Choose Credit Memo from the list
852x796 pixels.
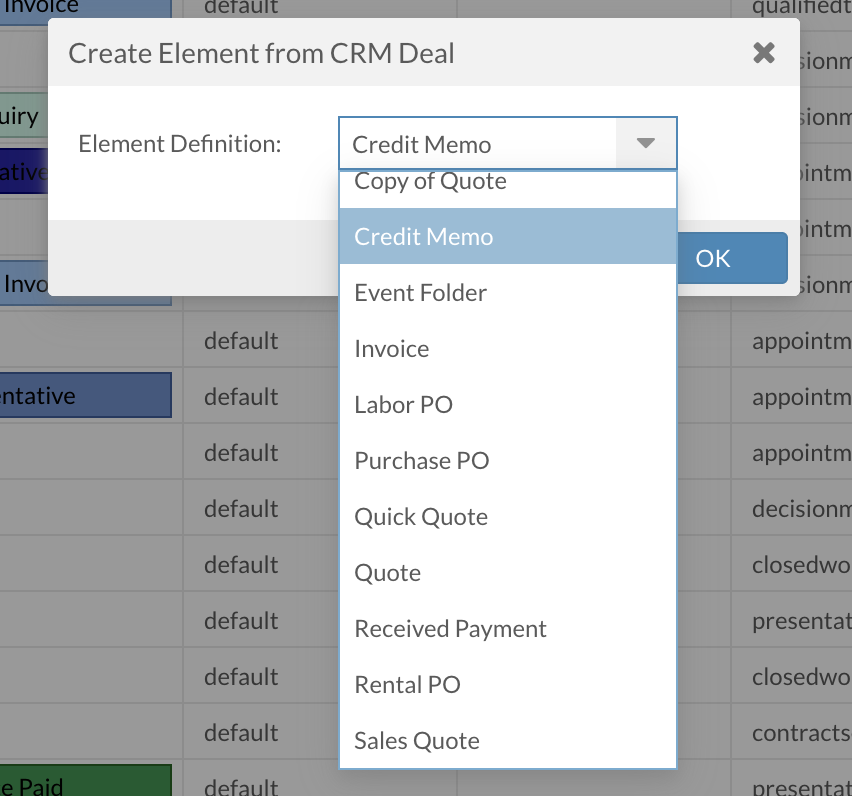pyautogui.click(x=424, y=237)
